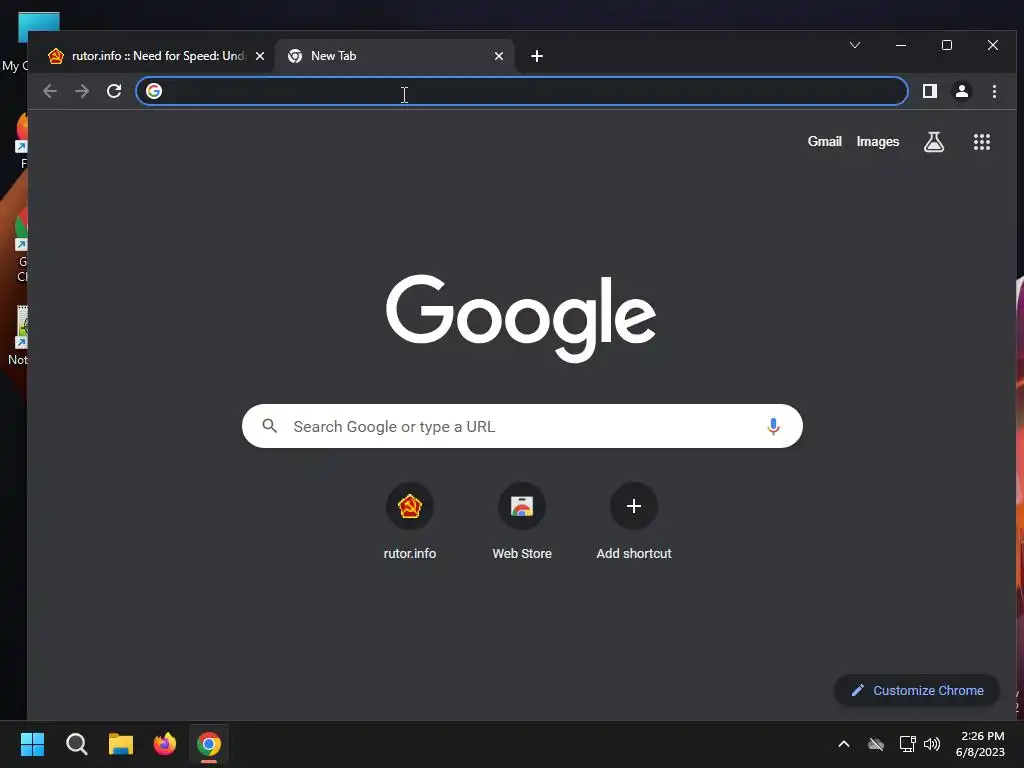Open the Chrome profile menu
The width and height of the screenshot is (1024, 768).
click(x=961, y=91)
